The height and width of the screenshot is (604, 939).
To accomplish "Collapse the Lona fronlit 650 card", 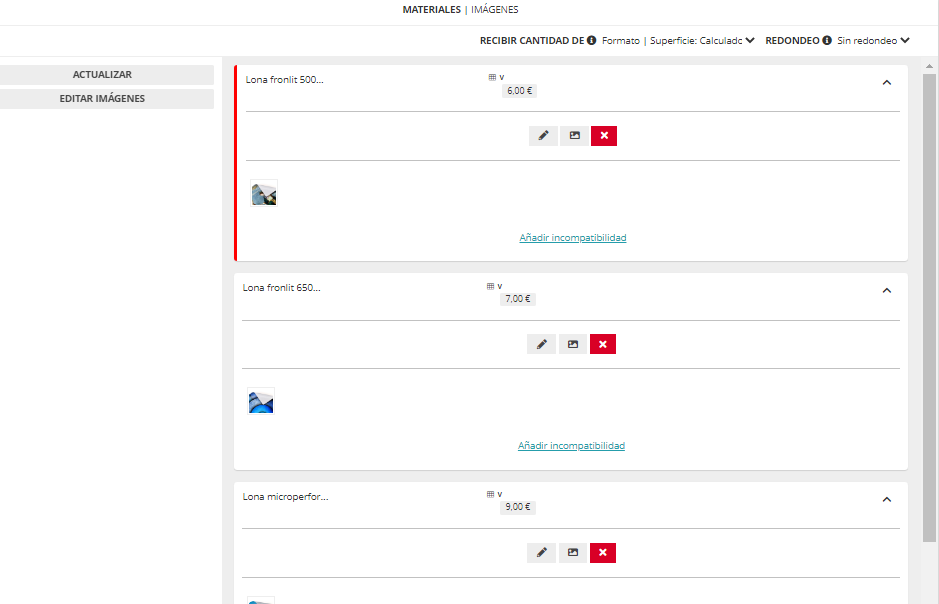I will tap(886, 290).
